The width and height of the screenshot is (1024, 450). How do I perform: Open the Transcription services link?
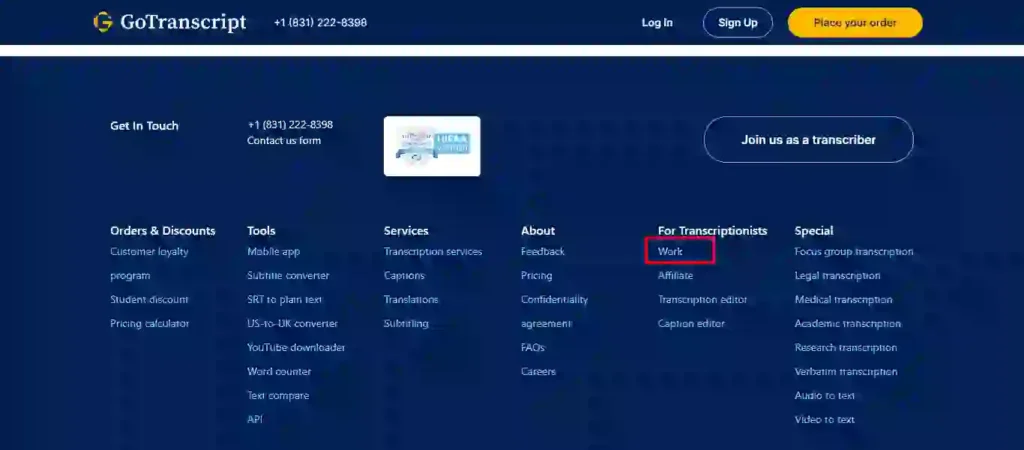(433, 251)
